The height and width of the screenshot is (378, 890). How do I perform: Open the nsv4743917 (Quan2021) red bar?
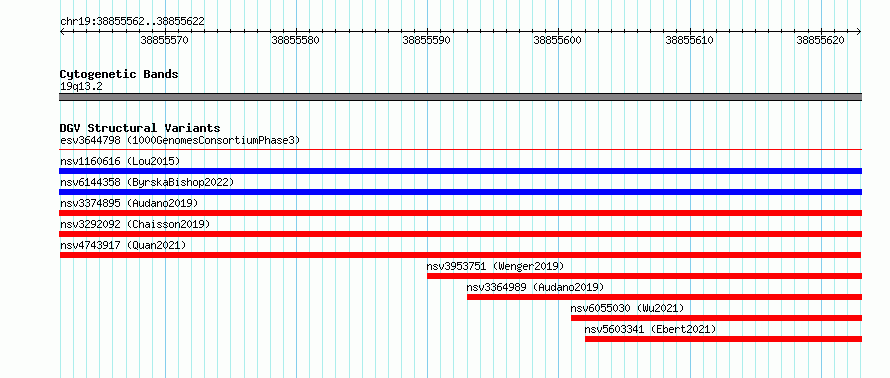(x=460, y=255)
